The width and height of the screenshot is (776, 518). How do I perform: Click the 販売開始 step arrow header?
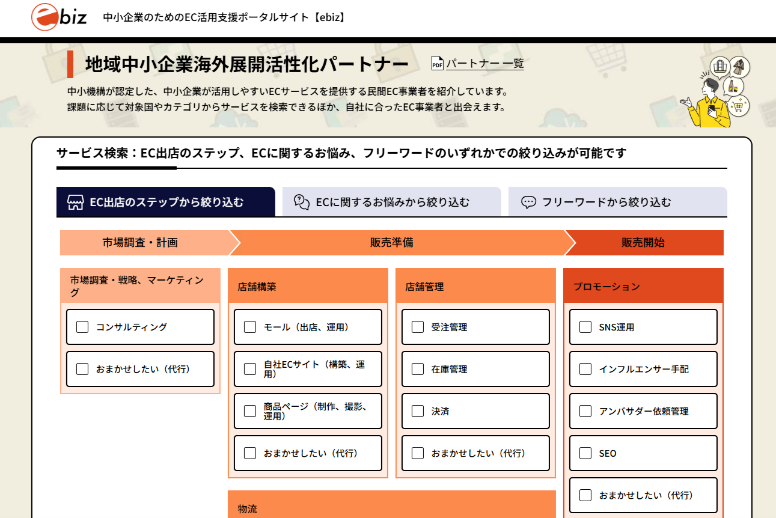pyautogui.click(x=644, y=242)
